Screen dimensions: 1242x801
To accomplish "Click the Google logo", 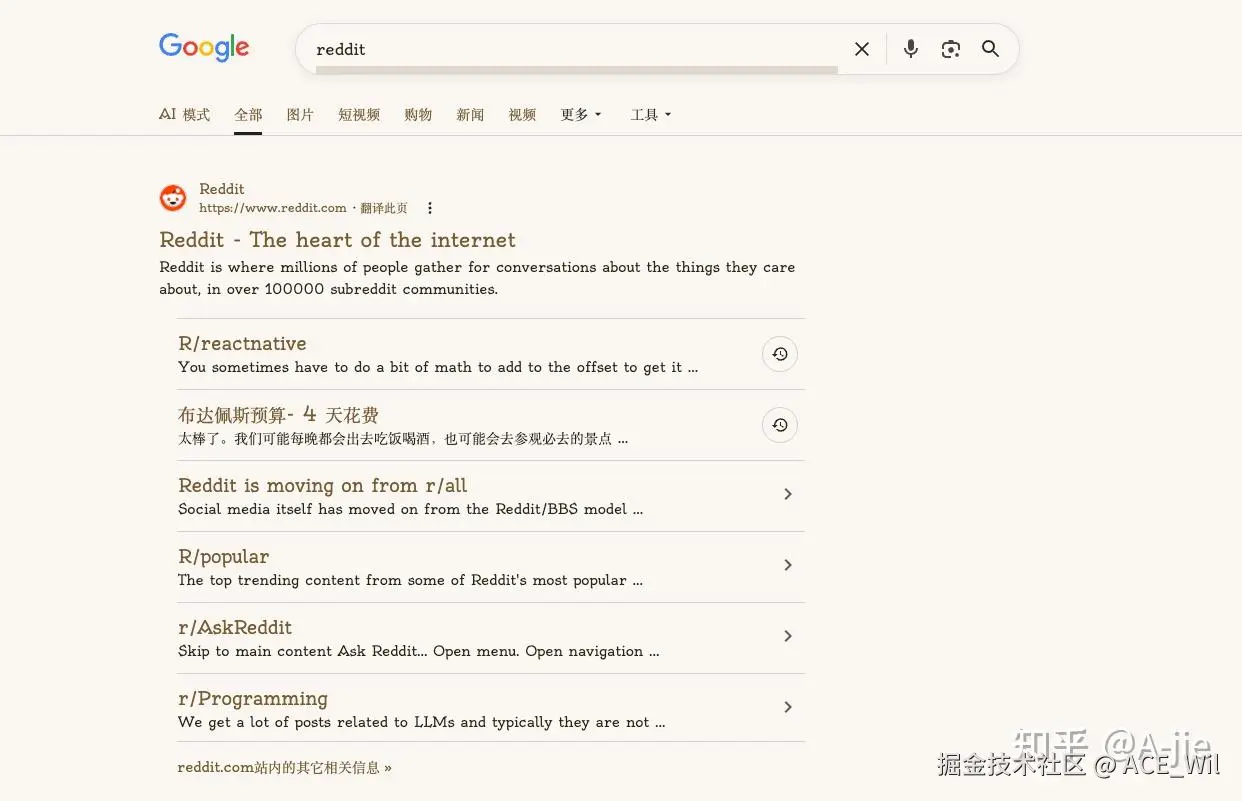I will coord(204,47).
